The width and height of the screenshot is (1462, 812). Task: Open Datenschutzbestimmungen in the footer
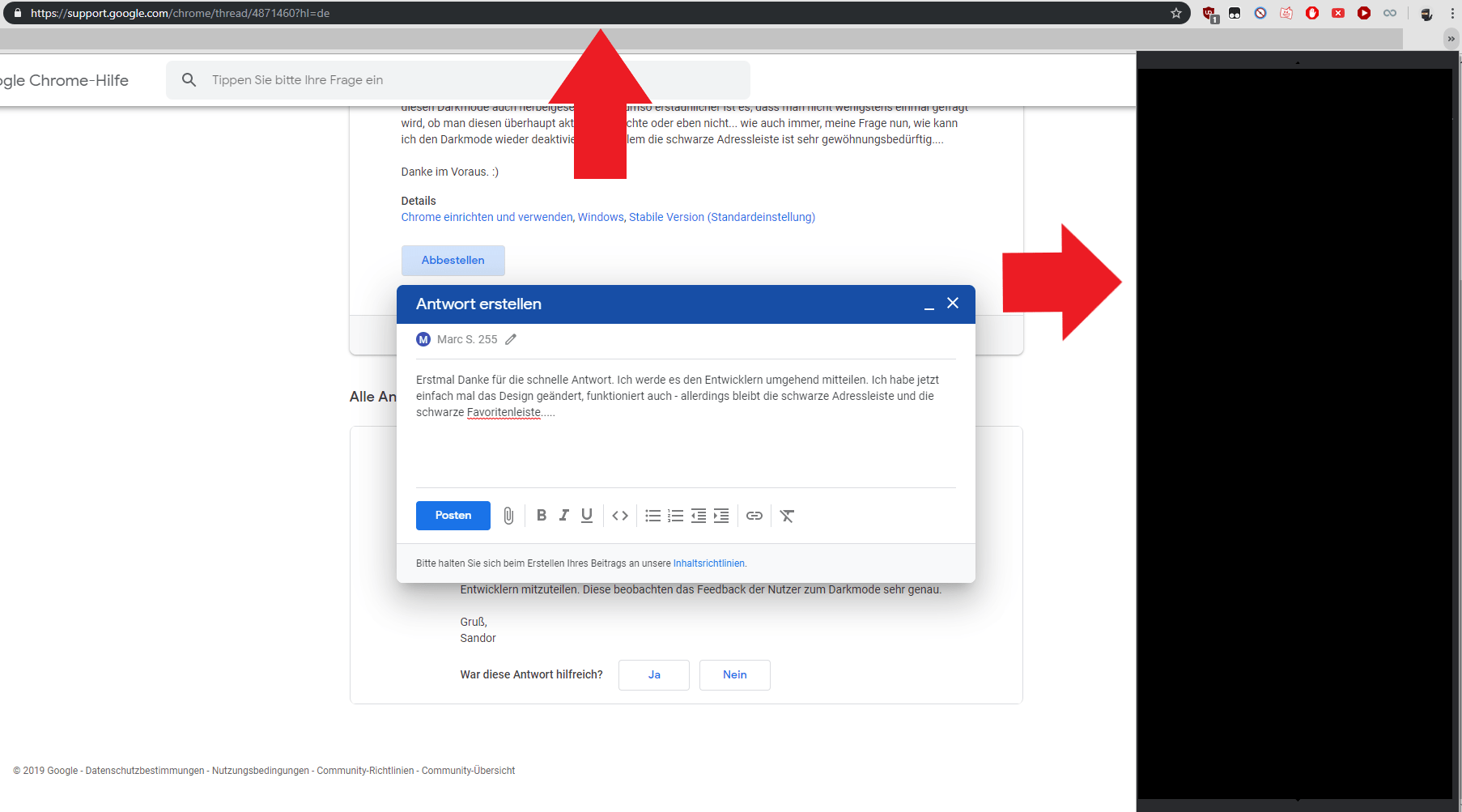145,771
